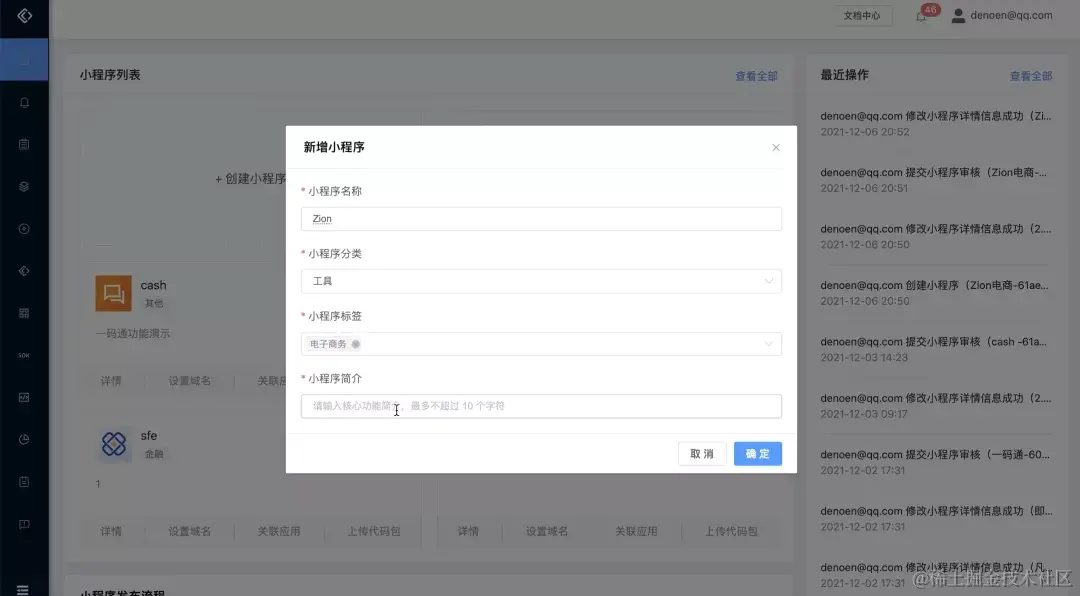Click the pie chart icon in the sidebar

click(x=22, y=438)
